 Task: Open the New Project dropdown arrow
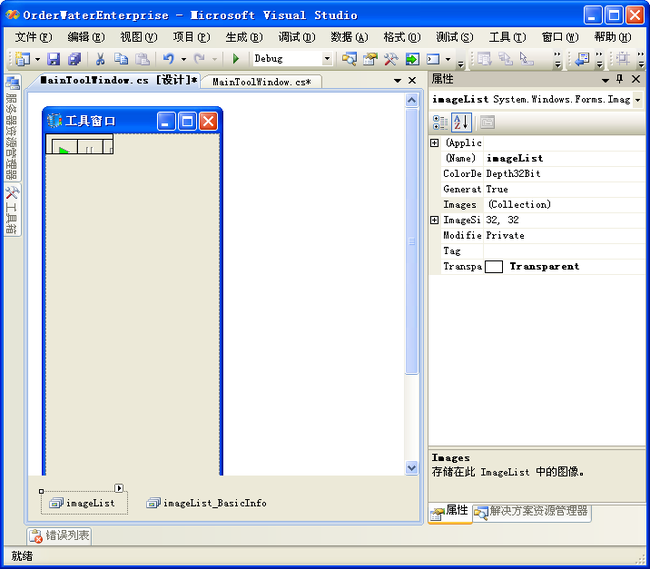[37, 59]
